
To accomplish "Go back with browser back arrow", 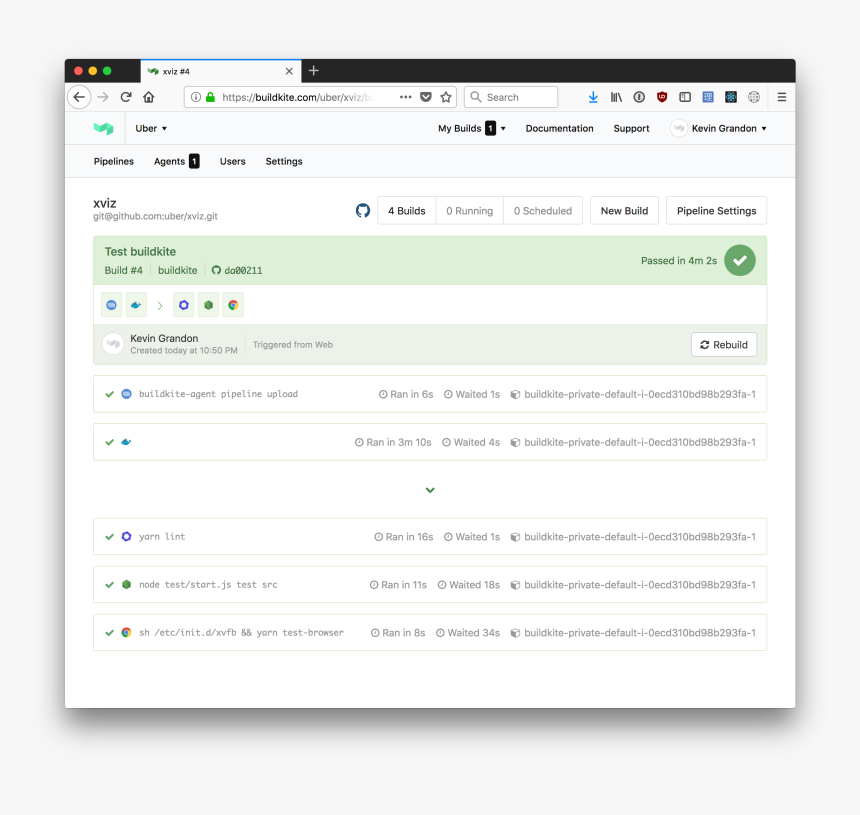I will pos(80,97).
